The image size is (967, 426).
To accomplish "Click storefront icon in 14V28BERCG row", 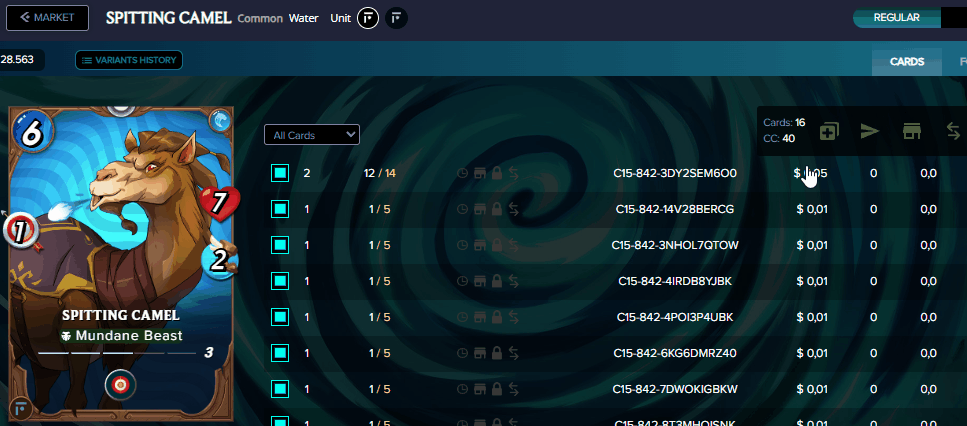I will [480, 210].
